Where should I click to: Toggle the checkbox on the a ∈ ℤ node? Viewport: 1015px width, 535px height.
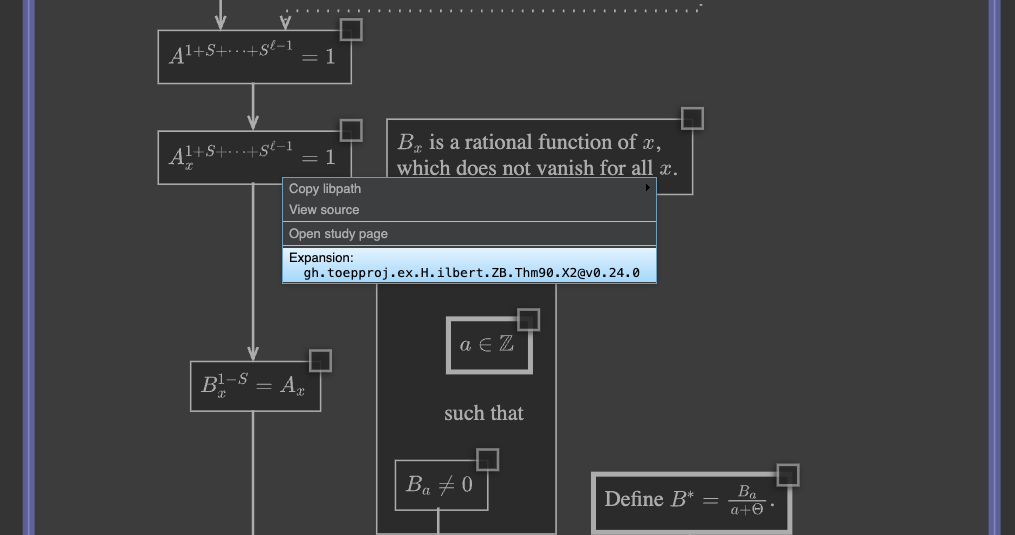528,320
